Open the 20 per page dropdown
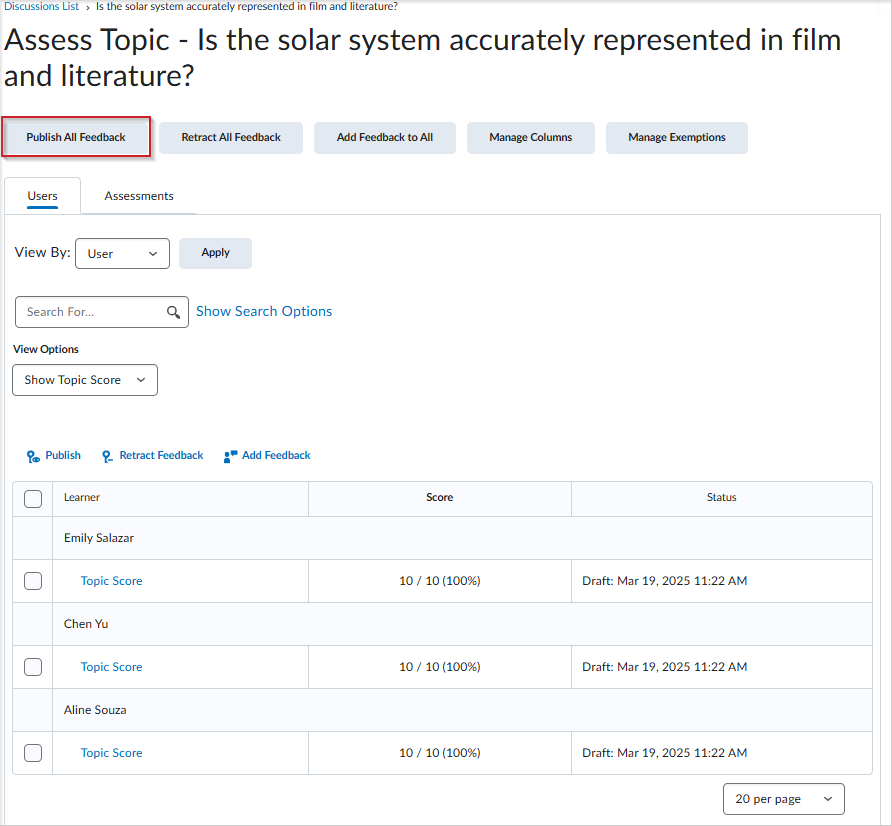Viewport: 892px width, 826px height. click(x=783, y=799)
